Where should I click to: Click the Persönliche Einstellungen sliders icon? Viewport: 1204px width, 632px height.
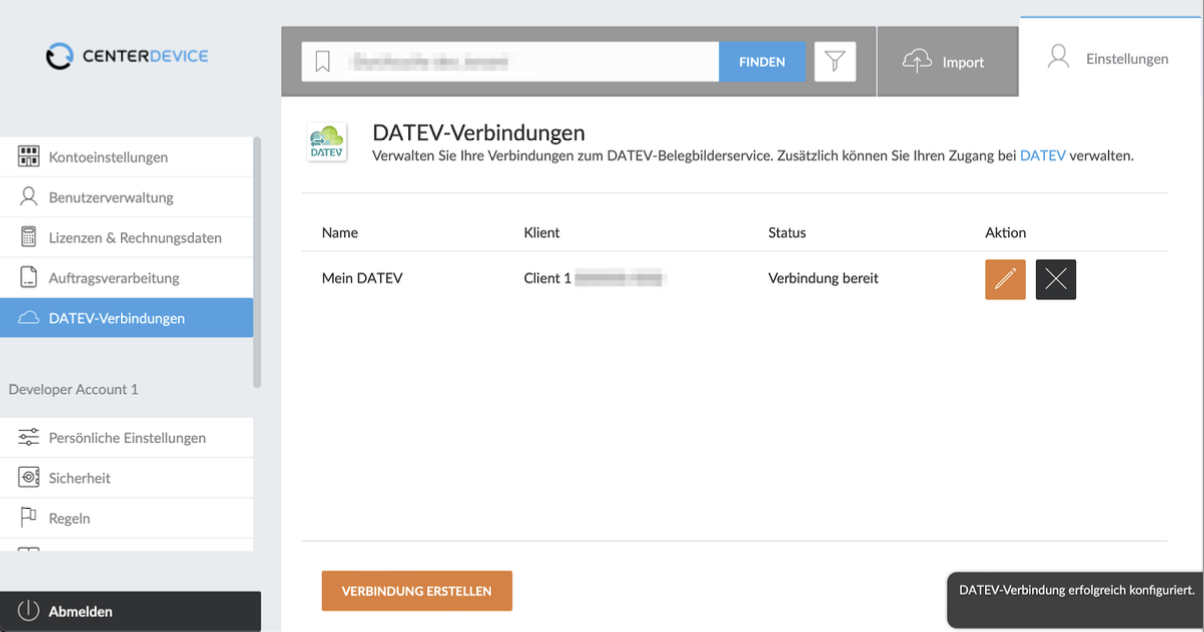(x=29, y=437)
